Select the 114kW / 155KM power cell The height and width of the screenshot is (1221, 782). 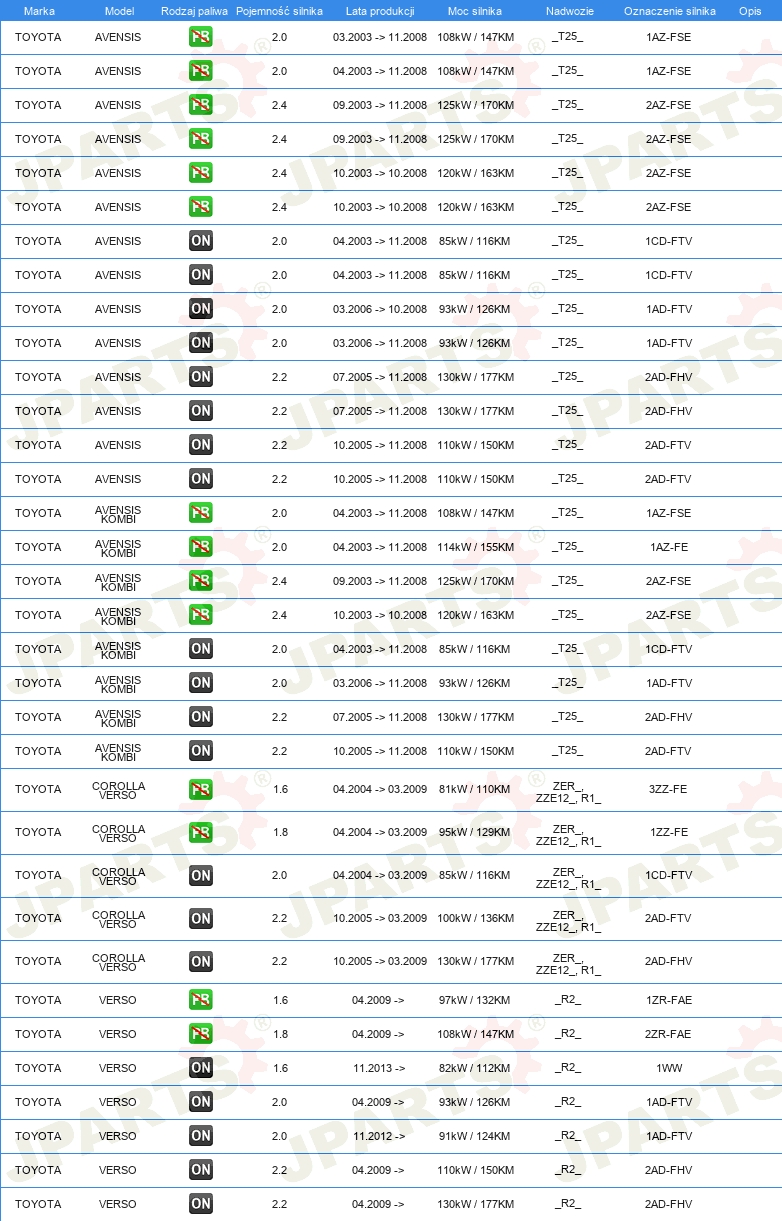coord(476,547)
